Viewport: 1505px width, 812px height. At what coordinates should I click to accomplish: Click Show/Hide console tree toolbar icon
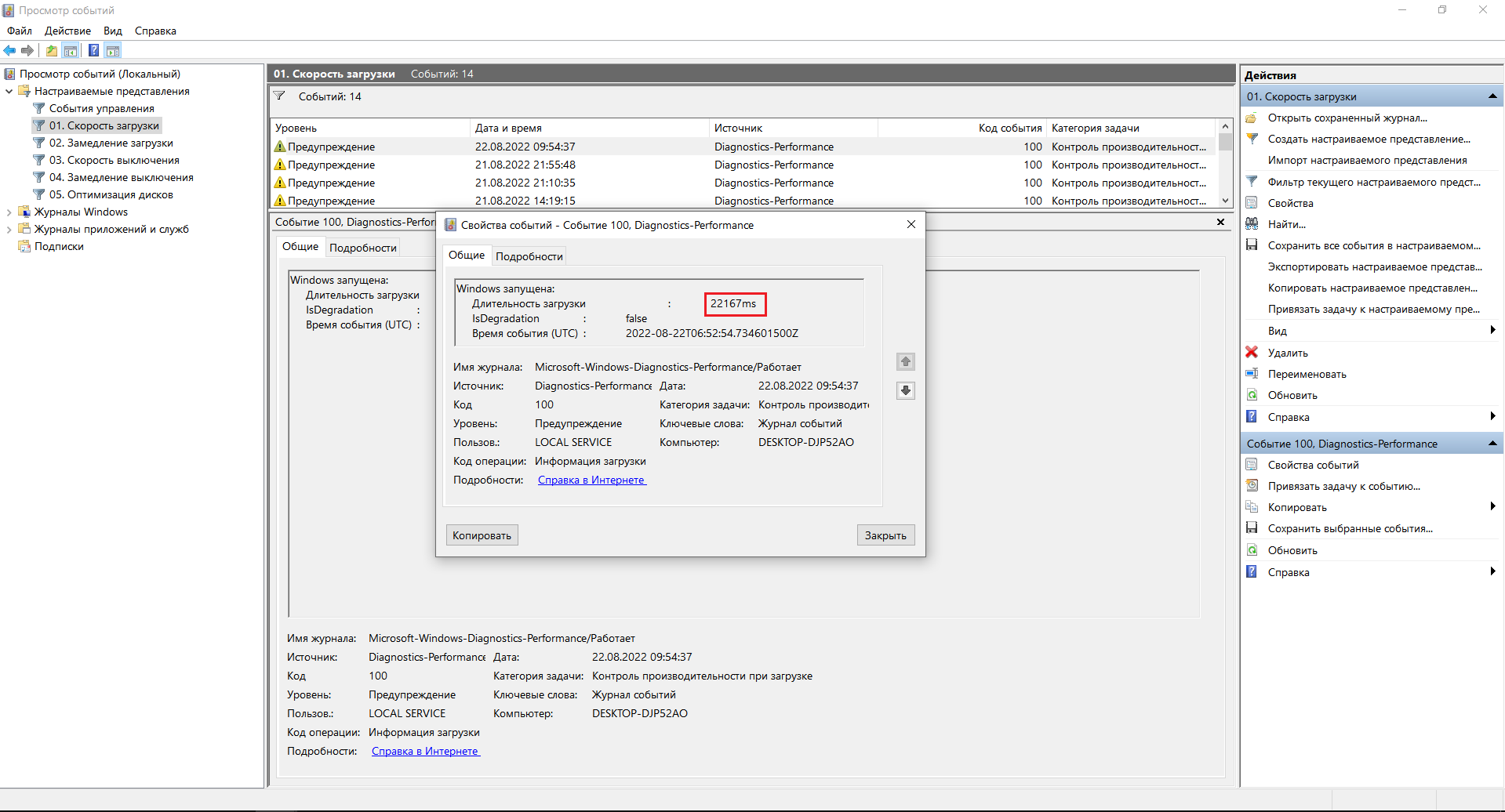(71, 50)
